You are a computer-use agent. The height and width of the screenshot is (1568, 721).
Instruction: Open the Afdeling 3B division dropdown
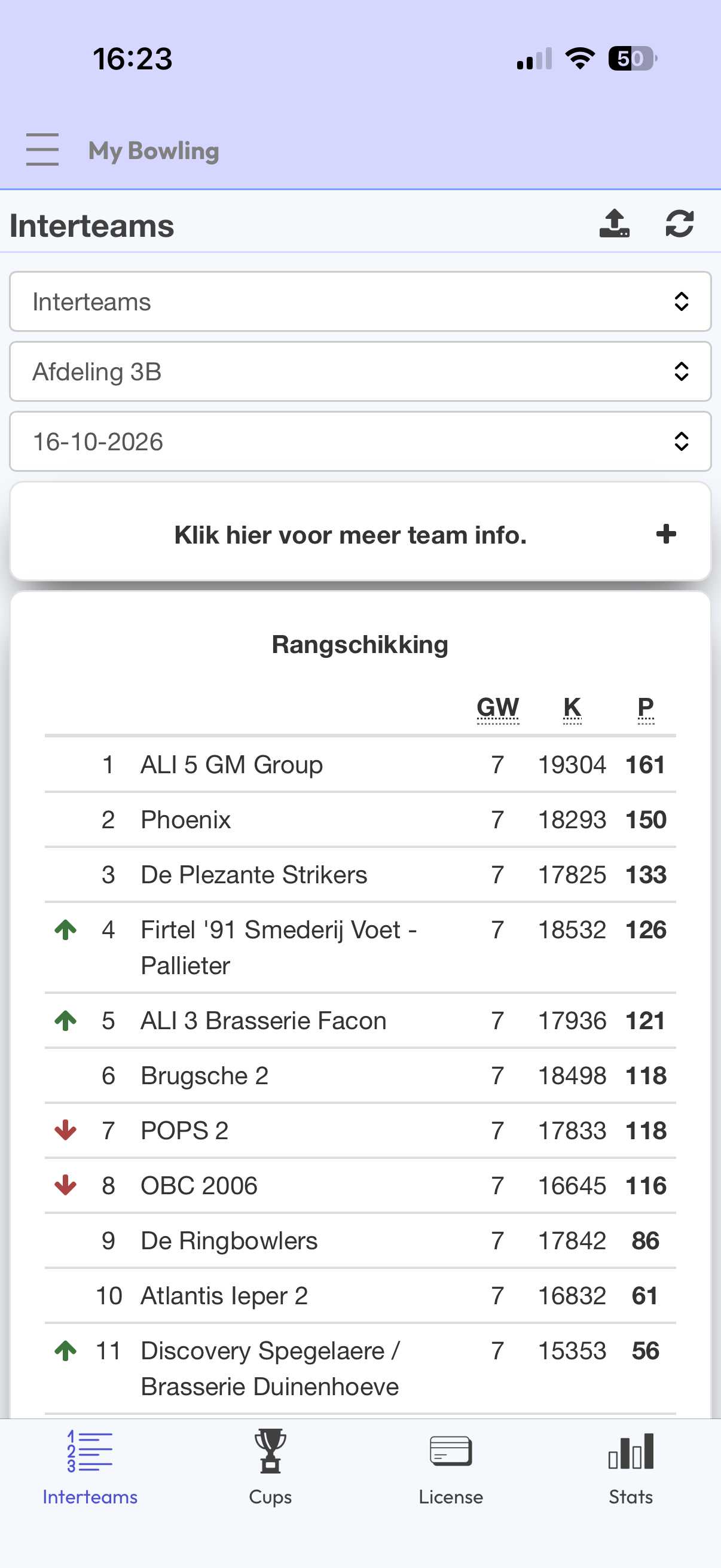tap(360, 371)
